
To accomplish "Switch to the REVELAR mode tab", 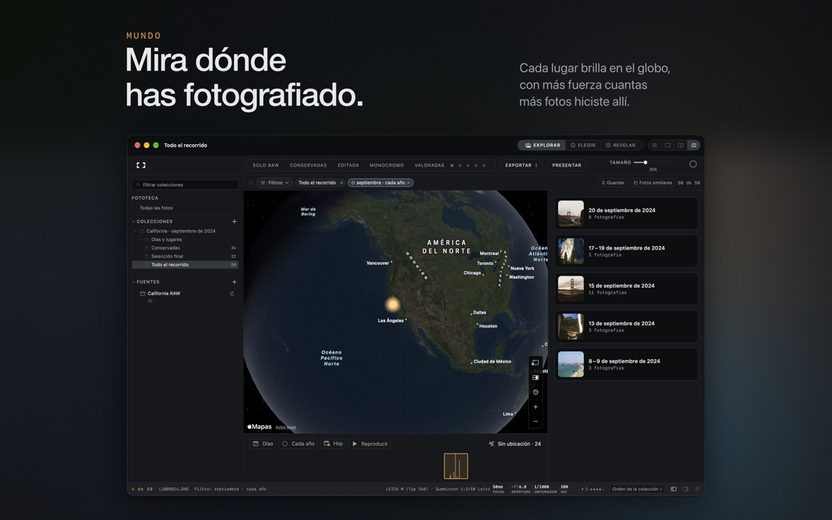I will click(620, 145).
